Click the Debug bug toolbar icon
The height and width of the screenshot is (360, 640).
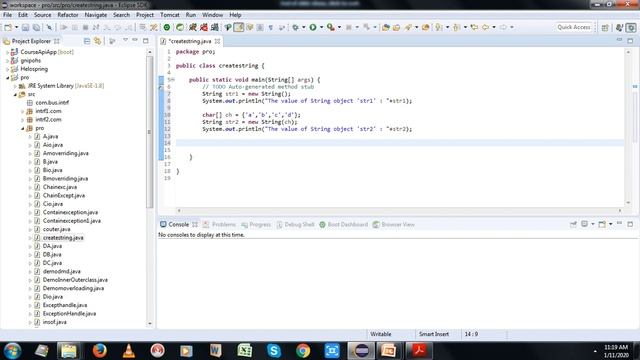295,27
